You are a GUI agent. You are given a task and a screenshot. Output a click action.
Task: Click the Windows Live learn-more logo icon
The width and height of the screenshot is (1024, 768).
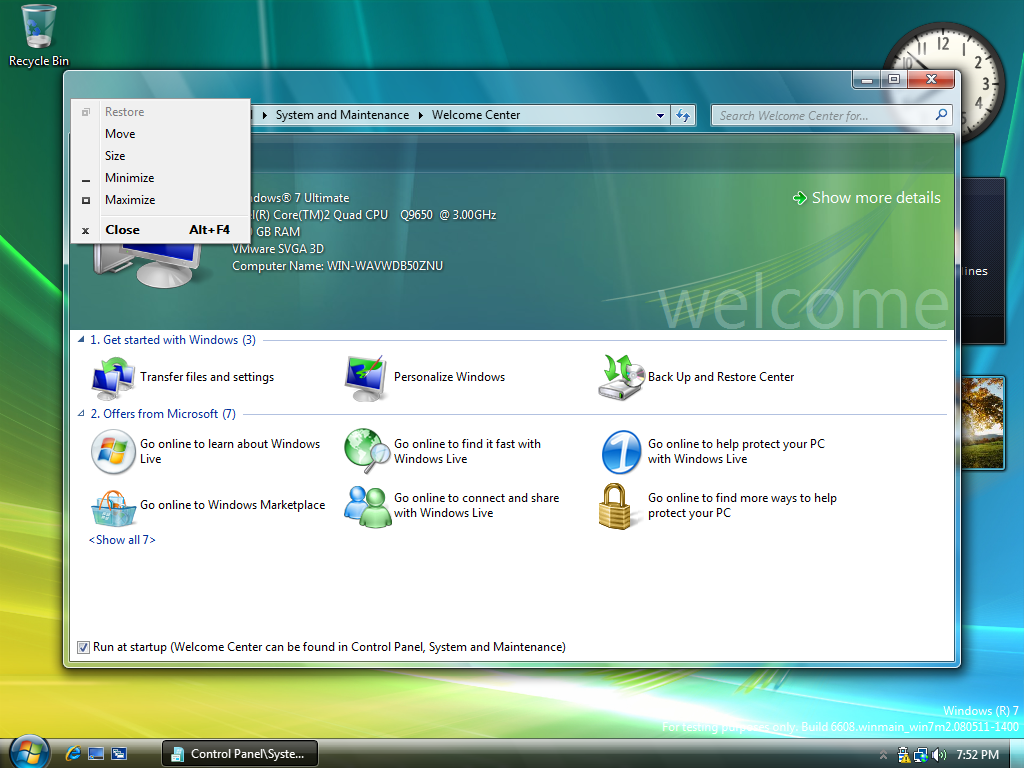113,452
